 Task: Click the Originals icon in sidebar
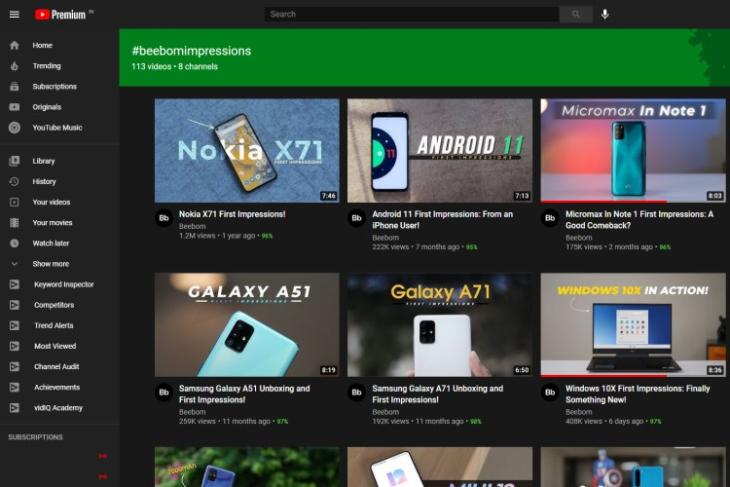[14, 107]
